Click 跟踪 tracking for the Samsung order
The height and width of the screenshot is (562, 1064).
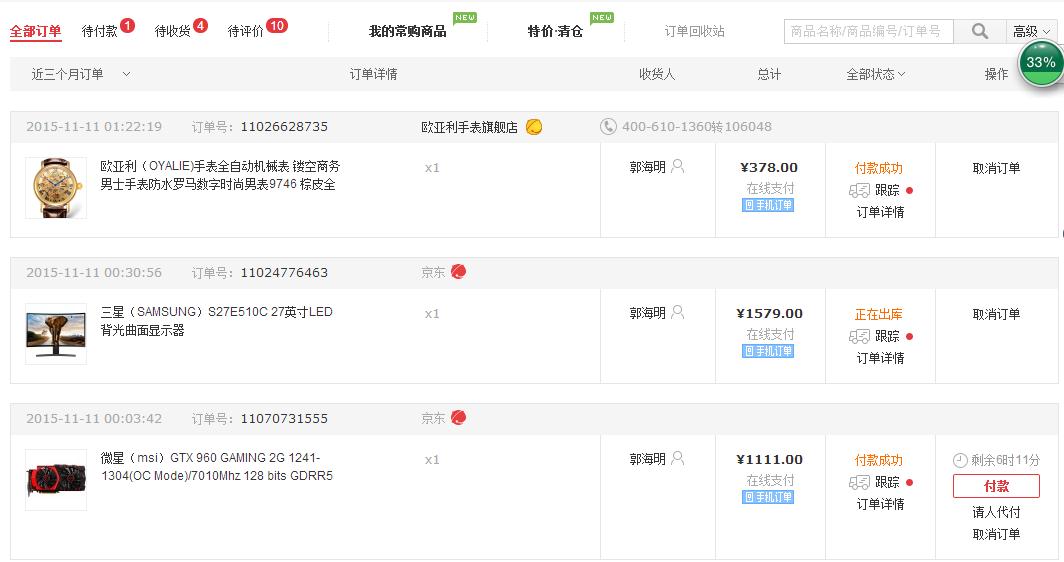pyautogui.click(x=887, y=337)
